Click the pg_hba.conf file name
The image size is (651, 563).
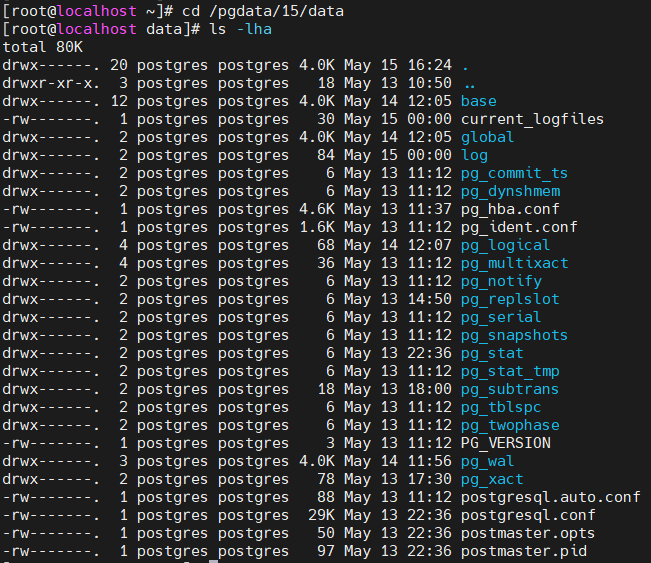510,209
